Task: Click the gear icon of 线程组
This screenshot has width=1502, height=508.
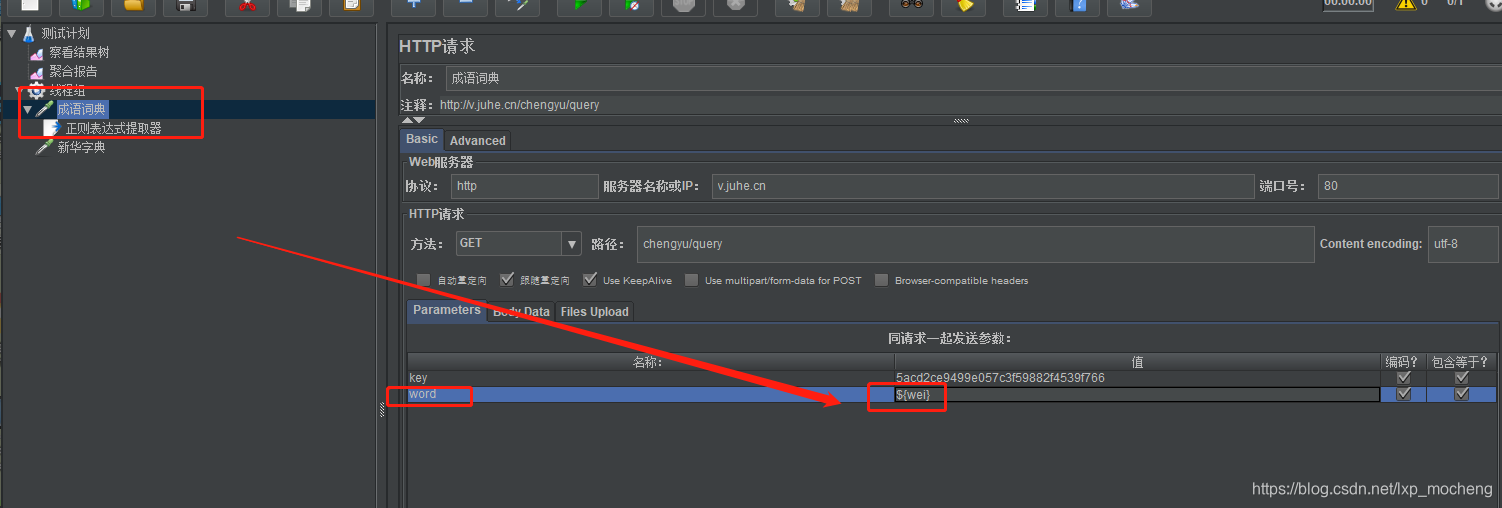Action: coord(37,90)
